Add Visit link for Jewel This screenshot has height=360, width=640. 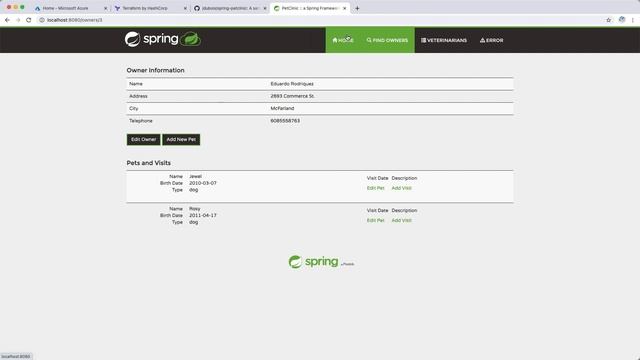(x=401, y=188)
